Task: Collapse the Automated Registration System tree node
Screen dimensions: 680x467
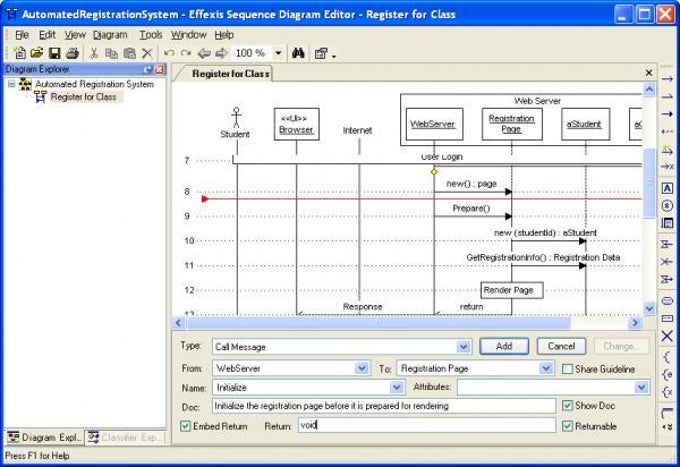Action: [x=12, y=84]
